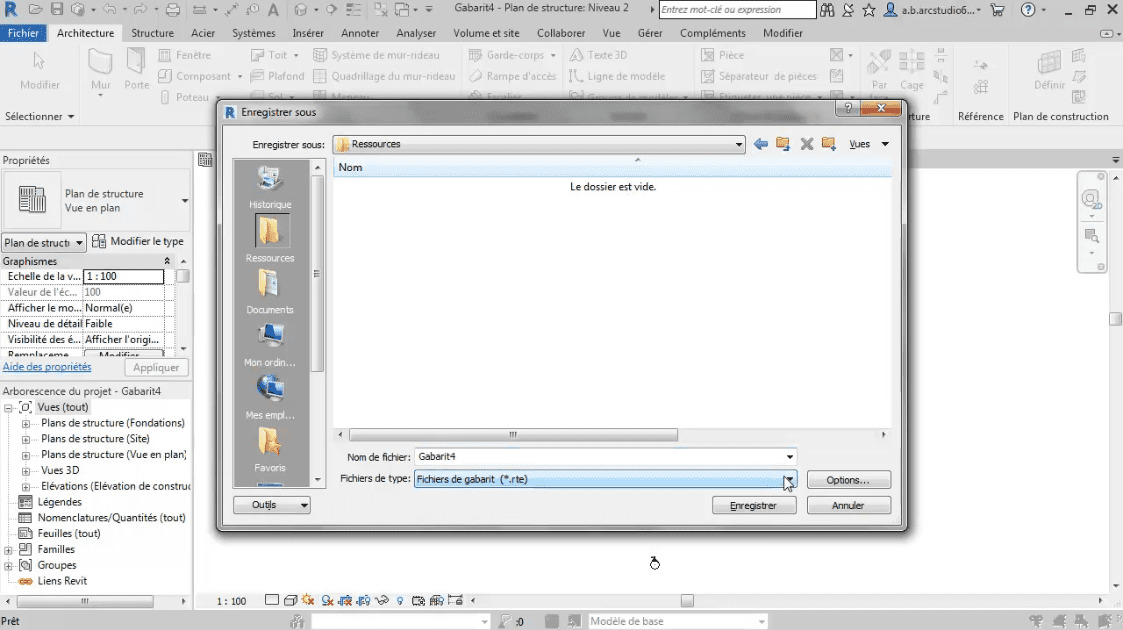Click the Options... button
The image size is (1123, 630).
click(x=848, y=480)
